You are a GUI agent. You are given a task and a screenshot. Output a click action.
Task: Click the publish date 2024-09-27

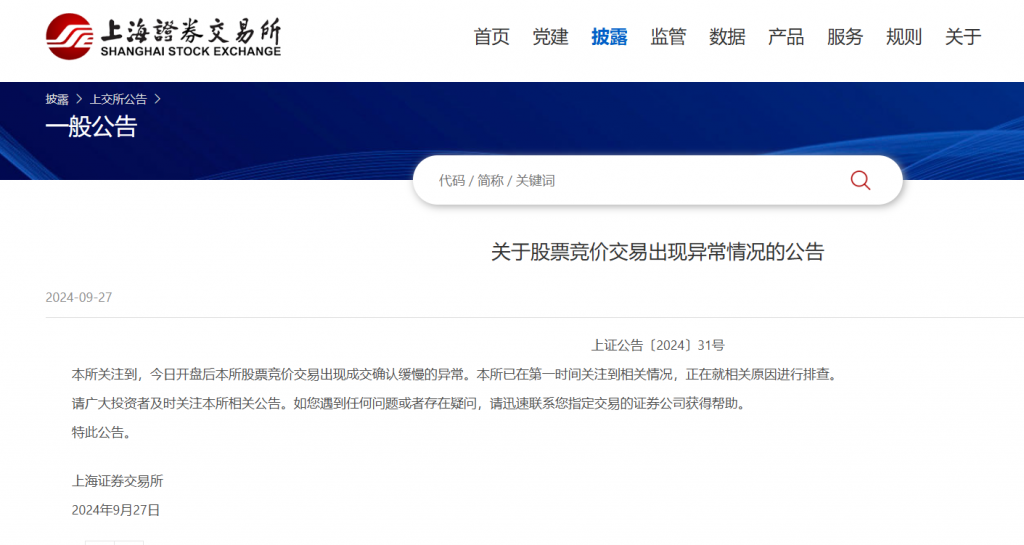79,298
